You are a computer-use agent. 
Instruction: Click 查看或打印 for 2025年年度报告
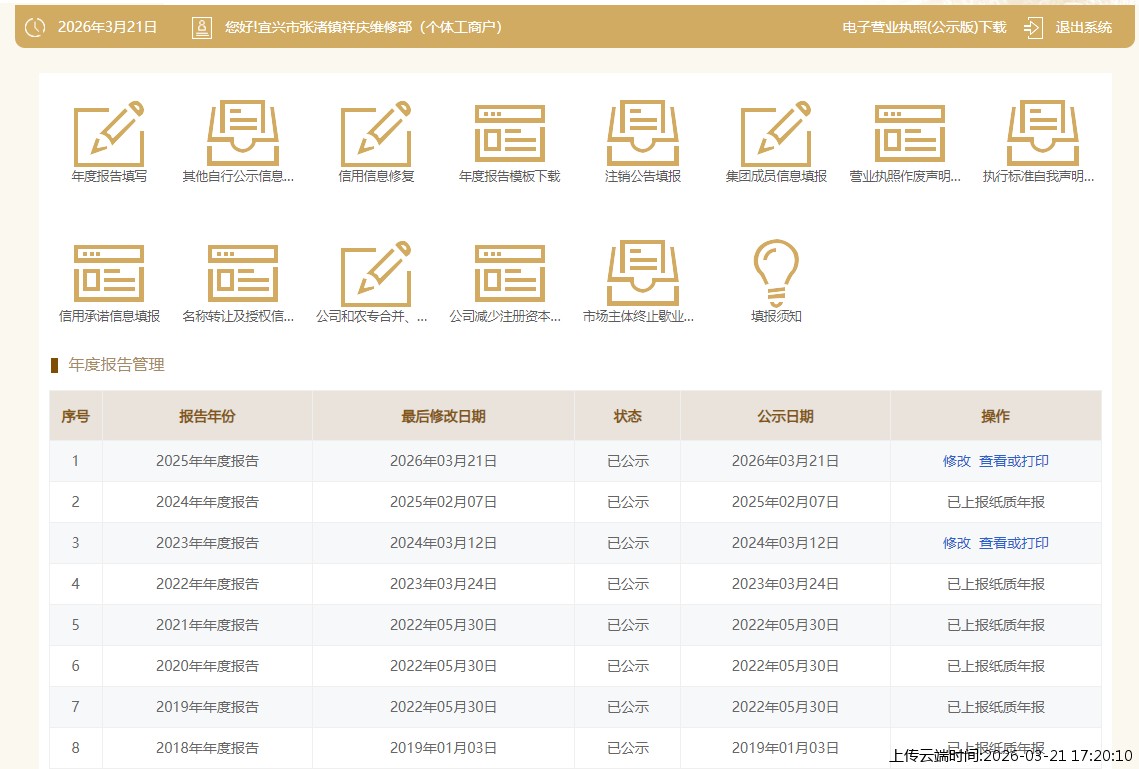click(x=1014, y=462)
